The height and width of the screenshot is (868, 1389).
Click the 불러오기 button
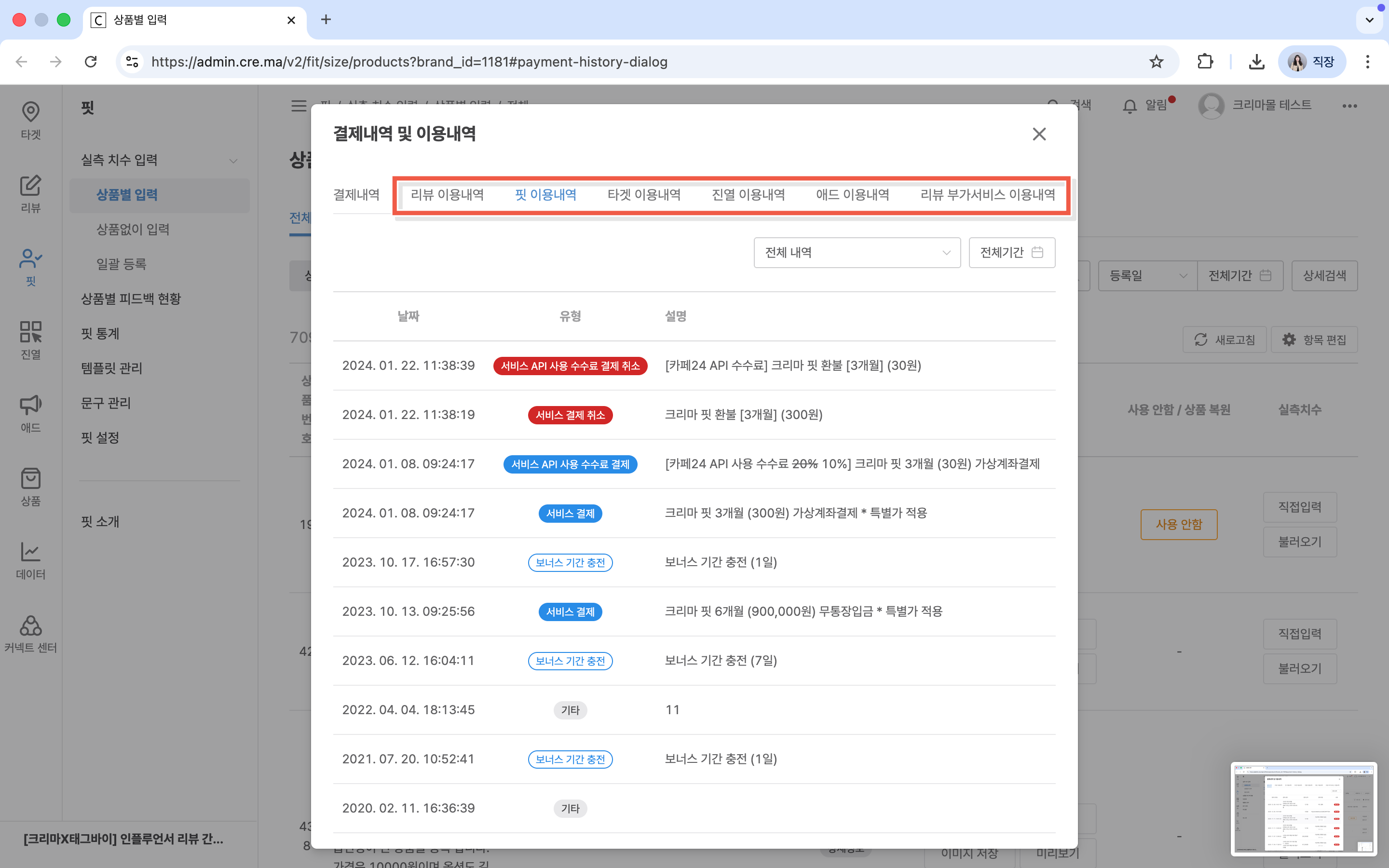[1299, 542]
